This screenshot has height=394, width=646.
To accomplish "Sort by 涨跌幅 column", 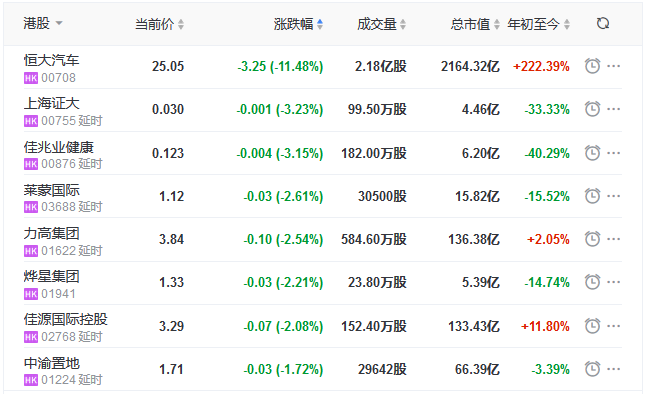I will [298, 24].
